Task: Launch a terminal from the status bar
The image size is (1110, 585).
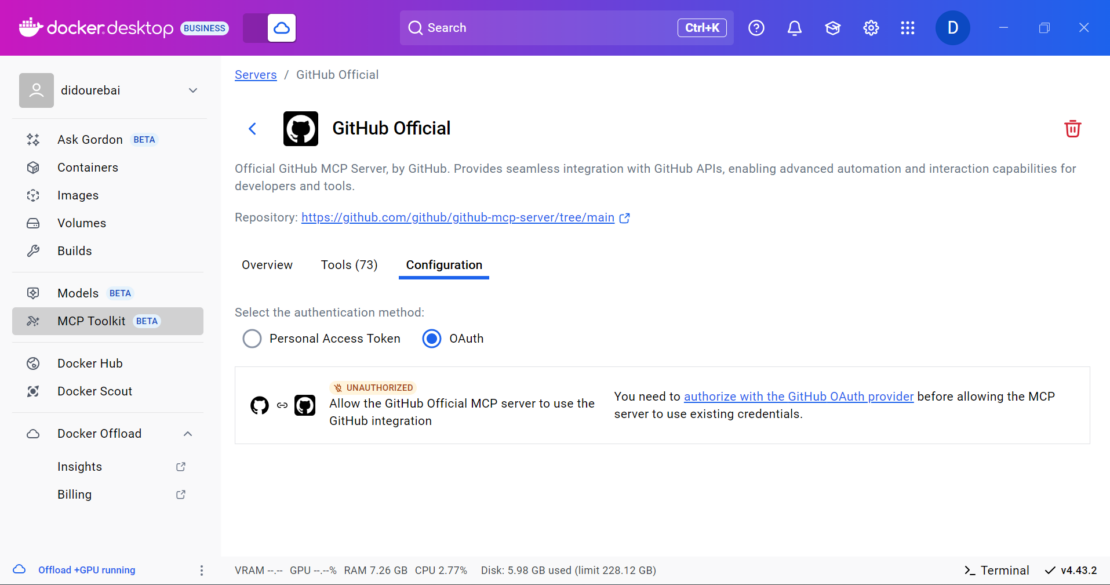Action: point(995,569)
